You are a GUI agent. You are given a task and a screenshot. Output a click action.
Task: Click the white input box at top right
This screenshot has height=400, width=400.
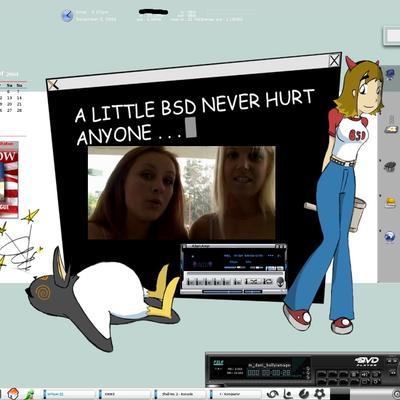point(392,36)
